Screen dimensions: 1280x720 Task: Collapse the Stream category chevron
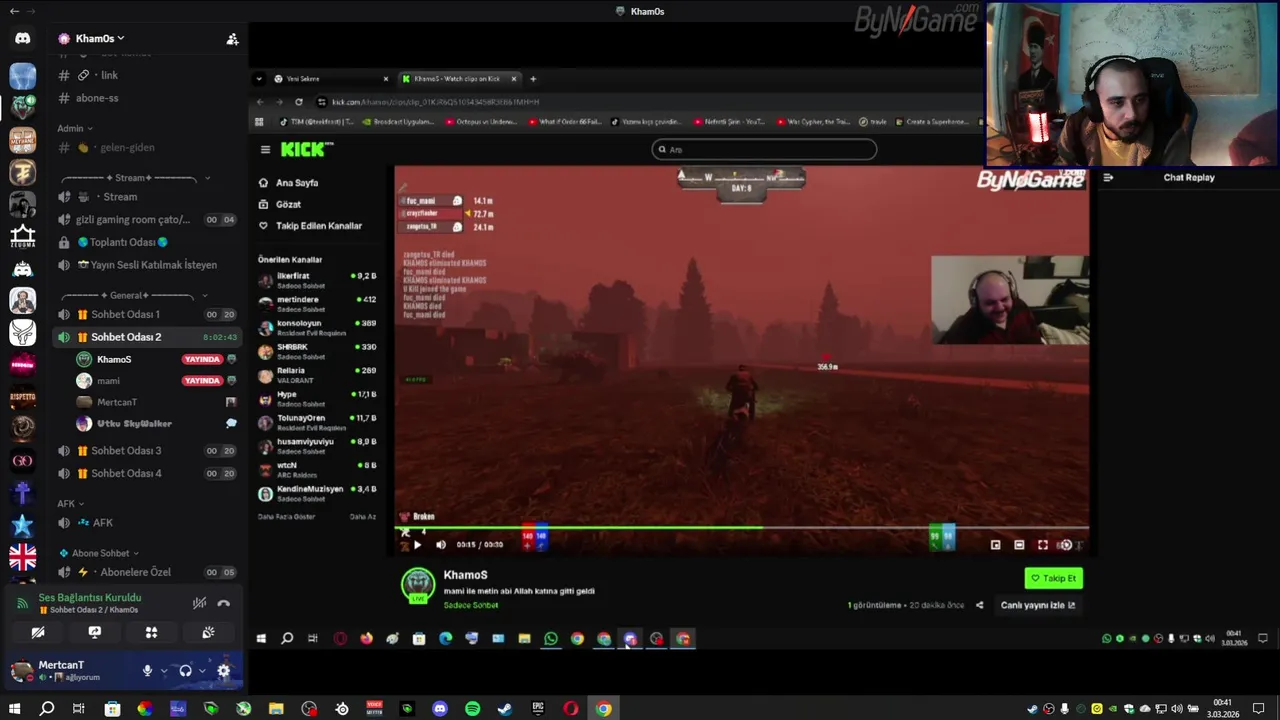point(207,178)
